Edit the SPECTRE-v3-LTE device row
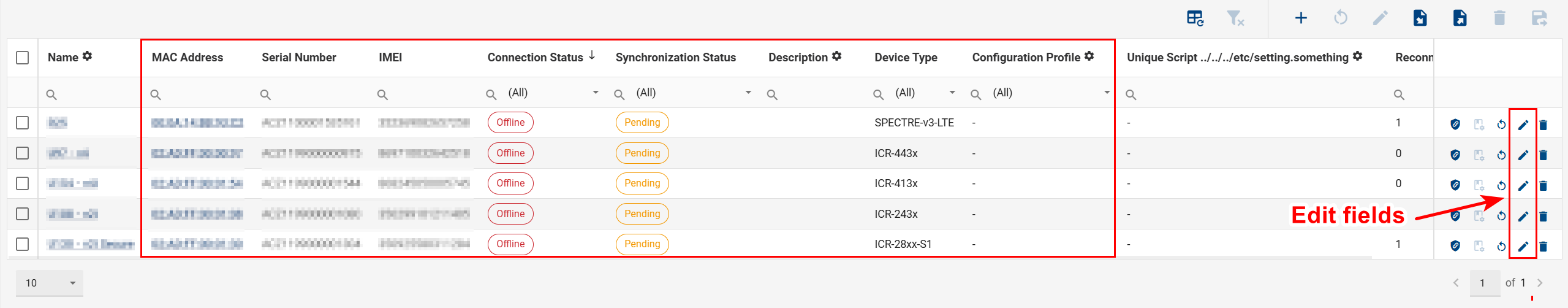1568x308 pixels. click(x=1523, y=125)
